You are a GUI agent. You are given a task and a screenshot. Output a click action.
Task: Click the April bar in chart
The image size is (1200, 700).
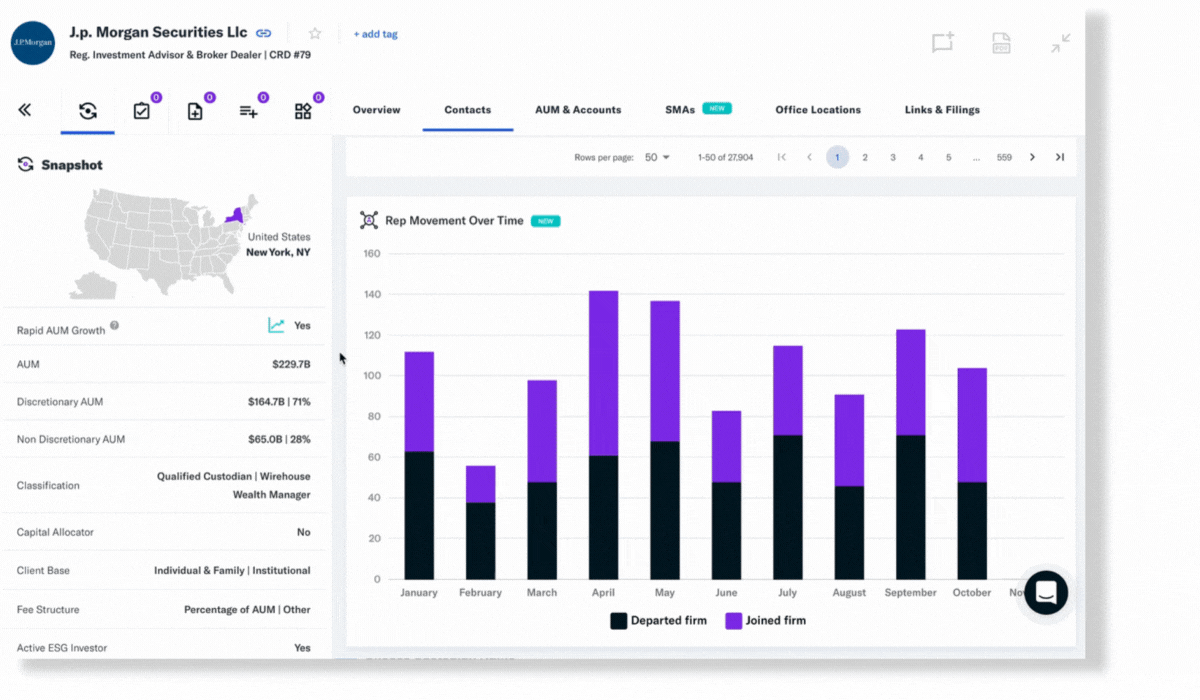point(604,435)
